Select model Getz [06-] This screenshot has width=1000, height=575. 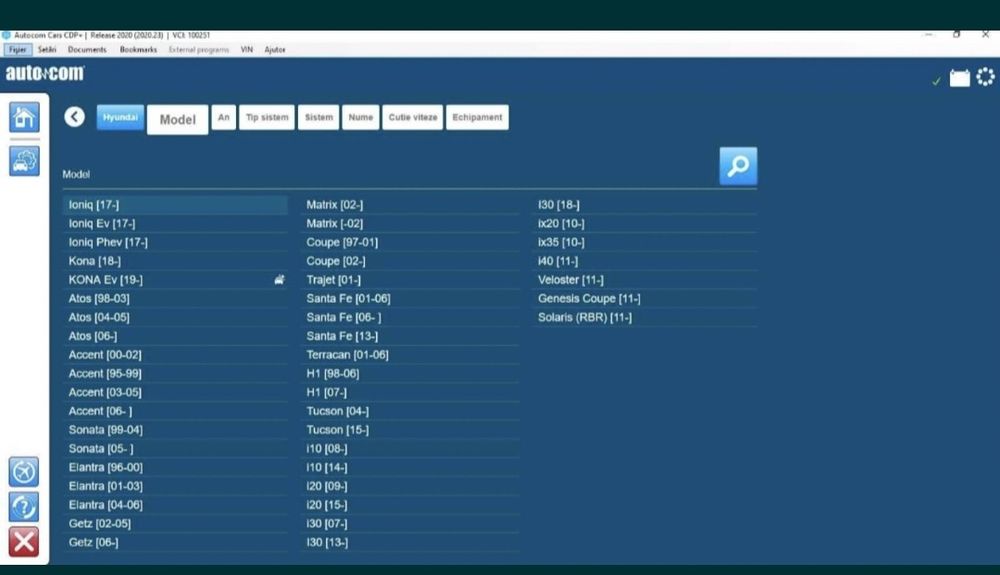[175, 542]
